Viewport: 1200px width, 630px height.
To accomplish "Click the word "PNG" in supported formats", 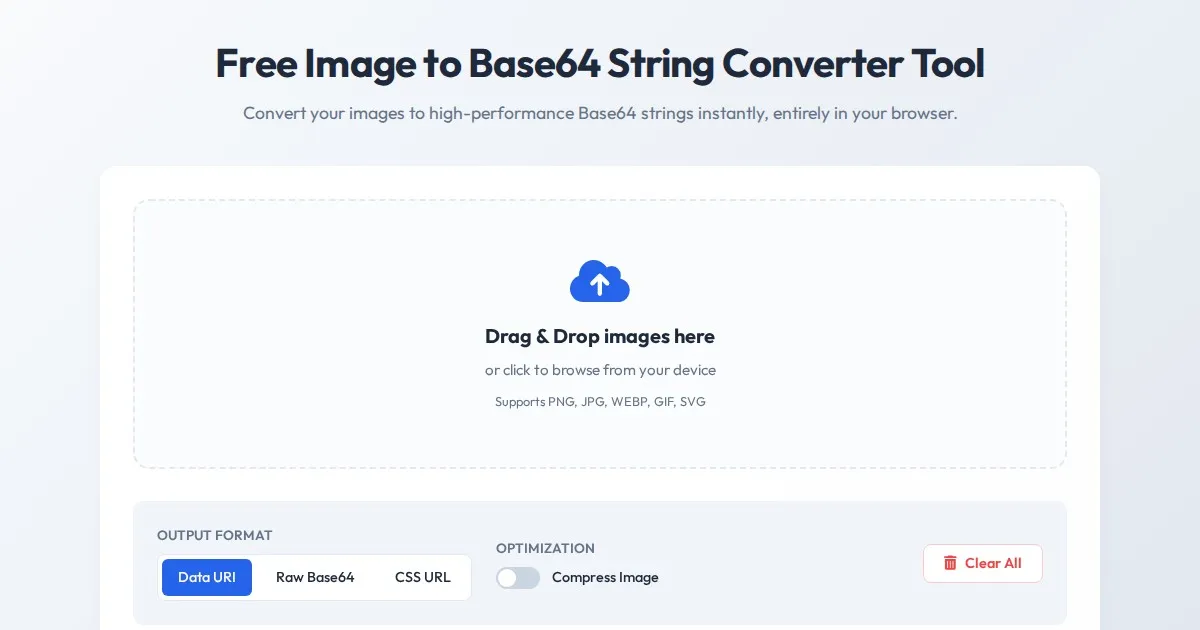I will click(561, 402).
